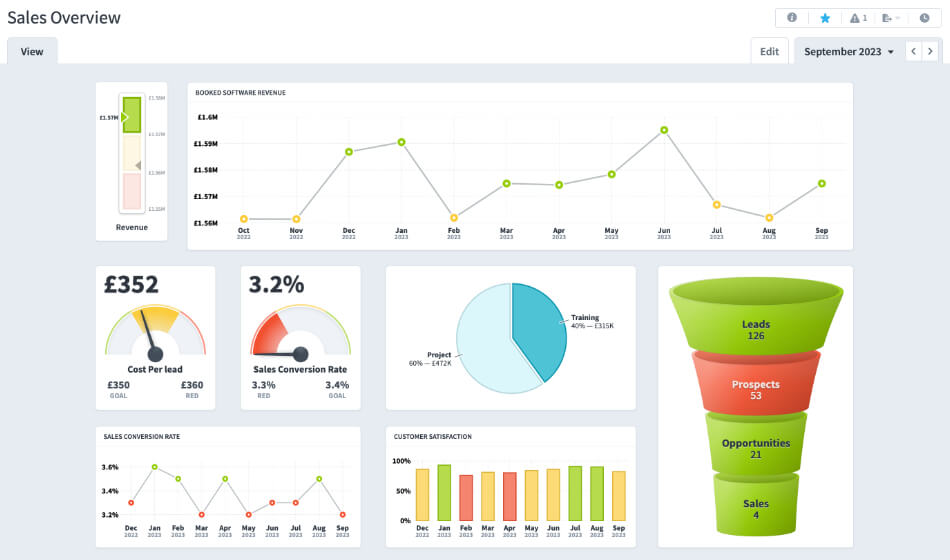Click the Sales funnel segment
Image resolution: width=950 pixels, height=560 pixels.
pos(756,505)
